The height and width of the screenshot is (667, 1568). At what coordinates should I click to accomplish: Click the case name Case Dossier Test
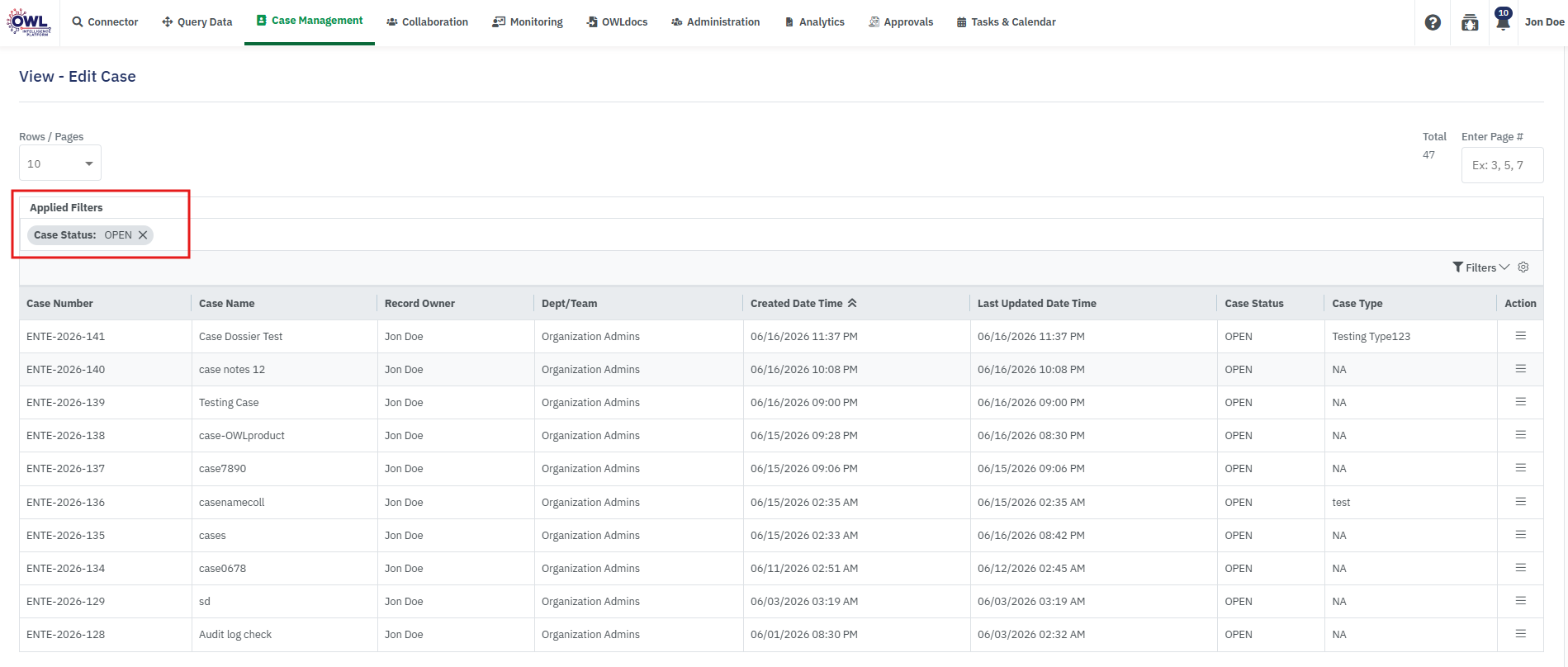pyautogui.click(x=240, y=337)
